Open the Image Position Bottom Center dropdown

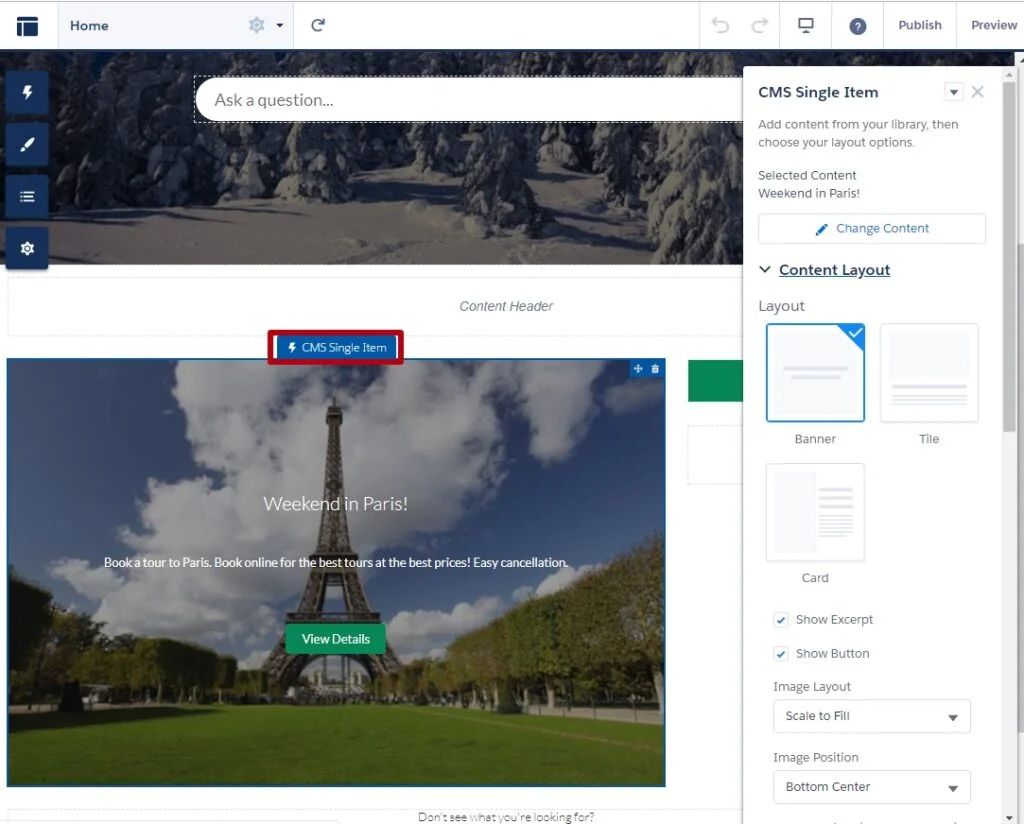871,787
